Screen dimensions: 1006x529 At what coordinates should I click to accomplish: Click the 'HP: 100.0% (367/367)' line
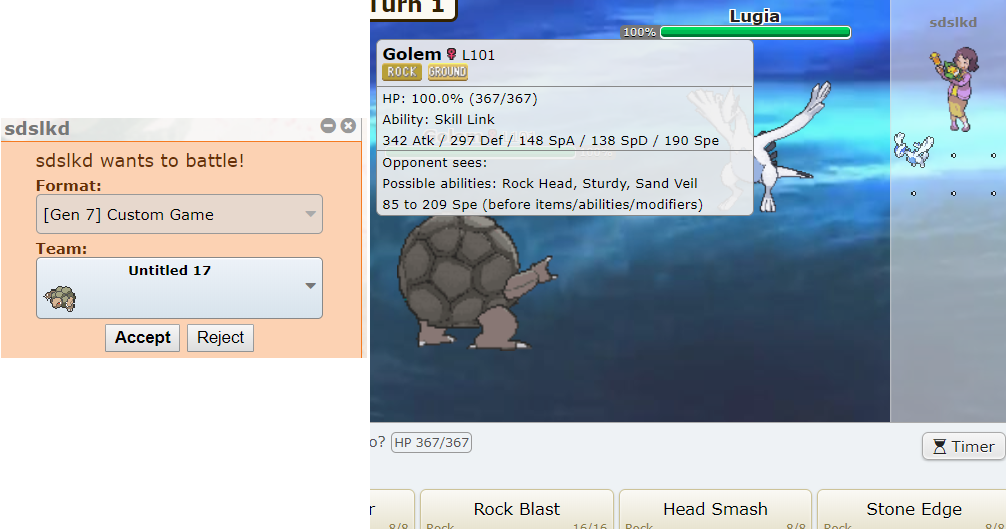(x=460, y=99)
